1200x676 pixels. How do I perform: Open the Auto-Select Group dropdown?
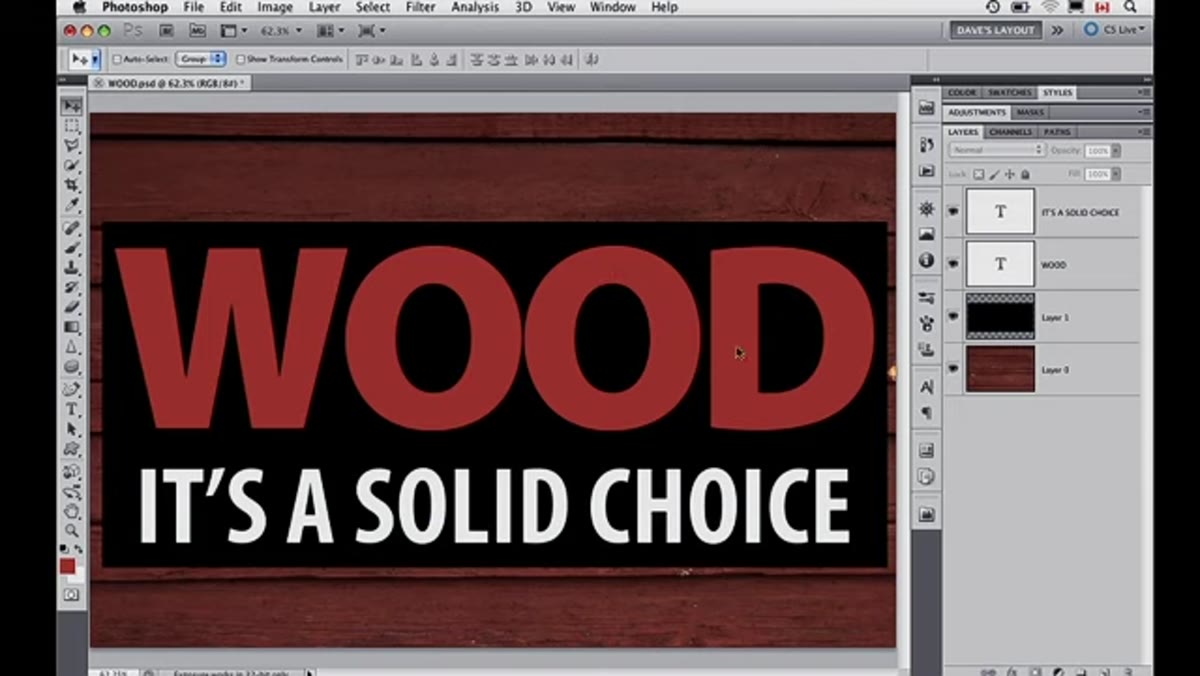201,59
